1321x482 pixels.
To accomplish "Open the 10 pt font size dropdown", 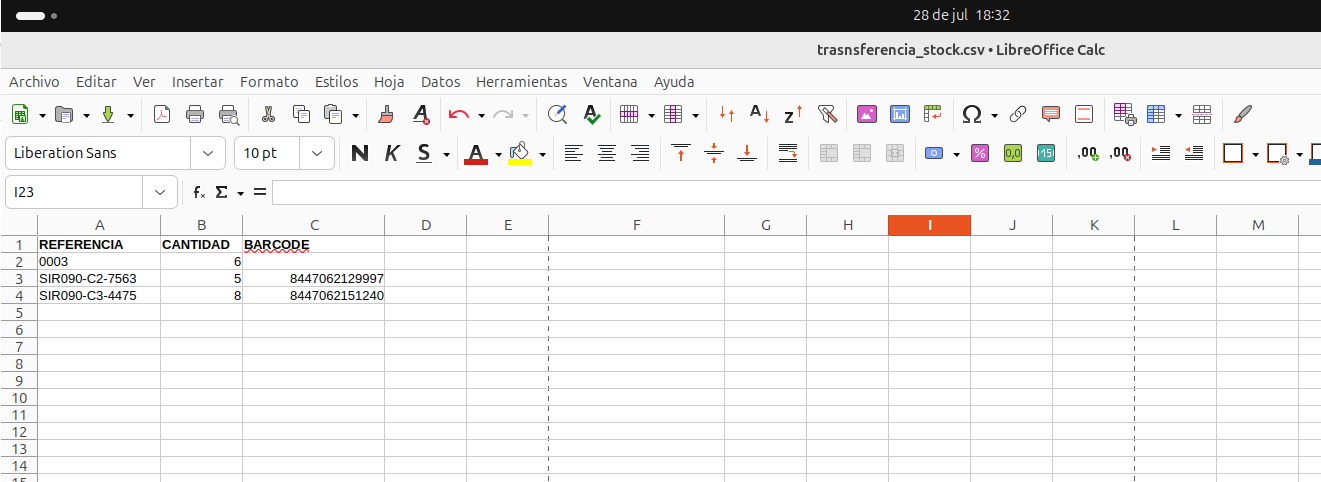I will pos(317,153).
